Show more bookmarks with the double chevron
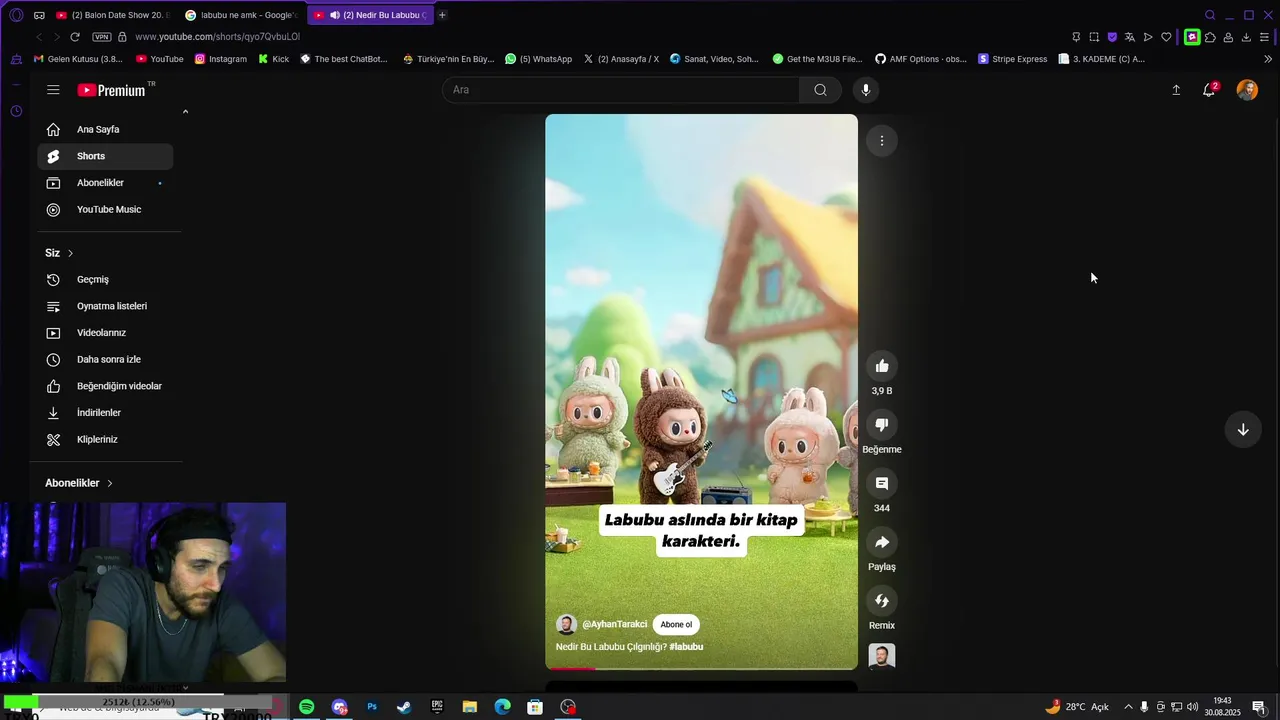 point(1268,59)
